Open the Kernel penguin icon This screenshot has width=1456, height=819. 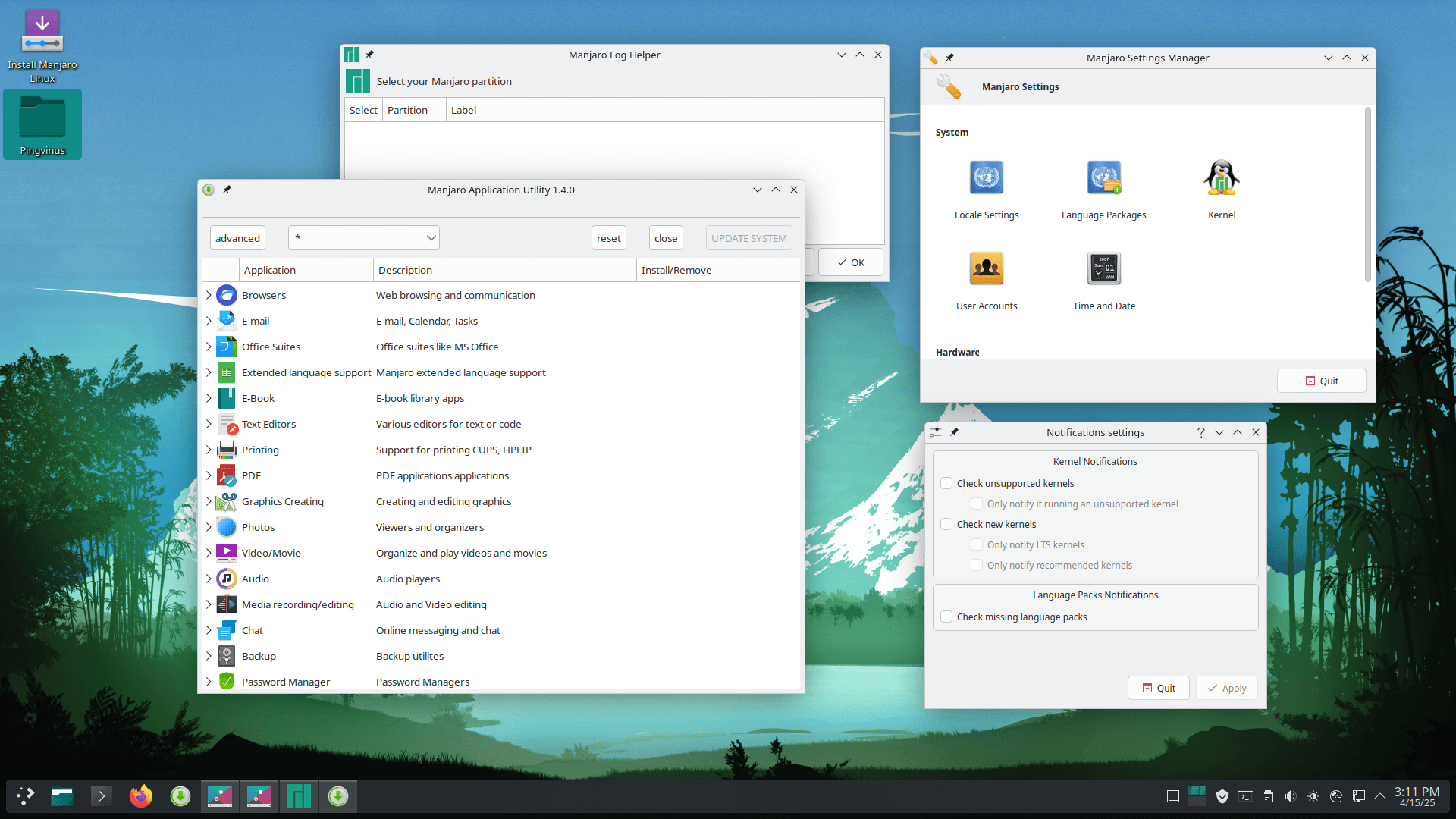point(1221,179)
